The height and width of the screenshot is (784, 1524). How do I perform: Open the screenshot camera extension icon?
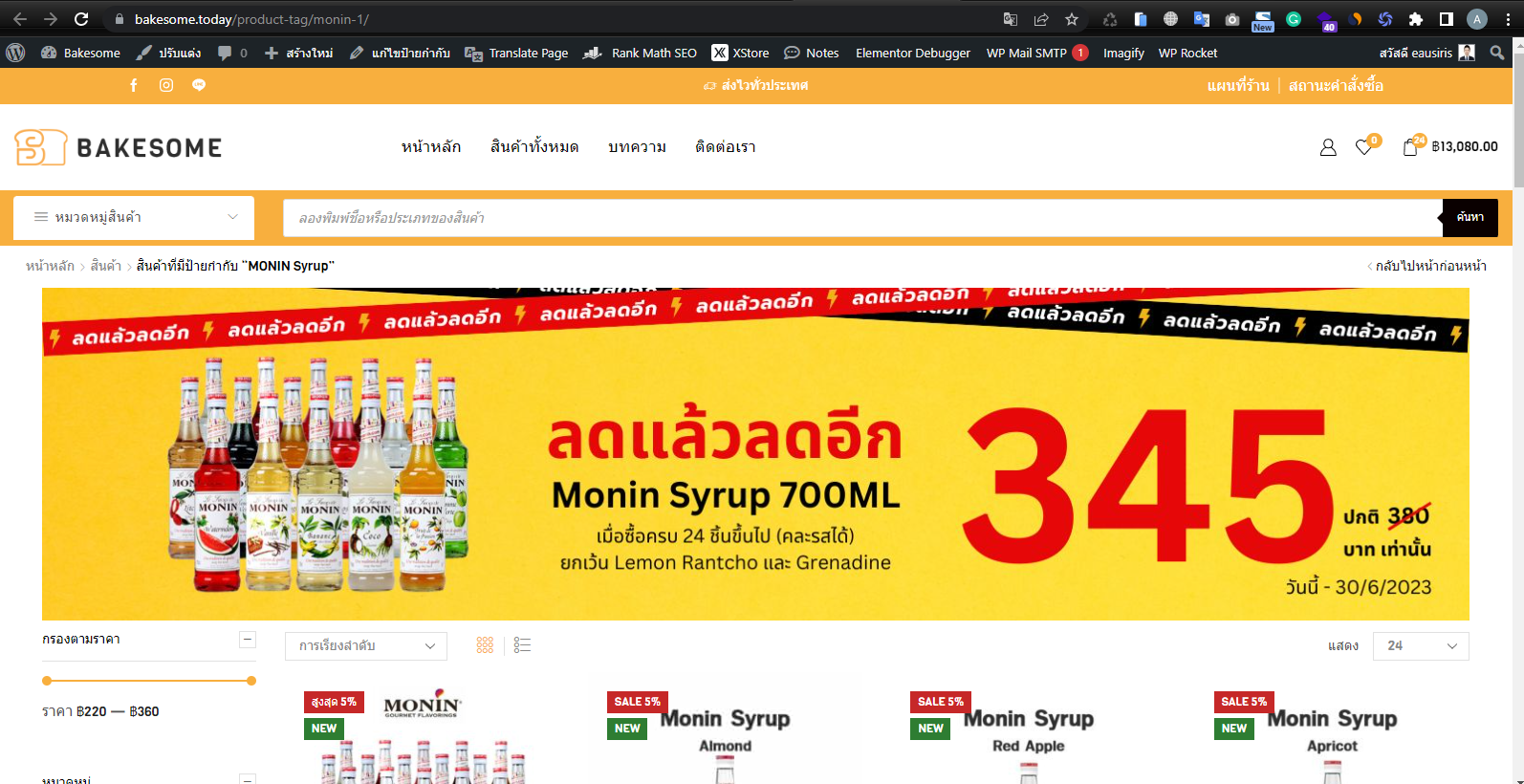1232,19
